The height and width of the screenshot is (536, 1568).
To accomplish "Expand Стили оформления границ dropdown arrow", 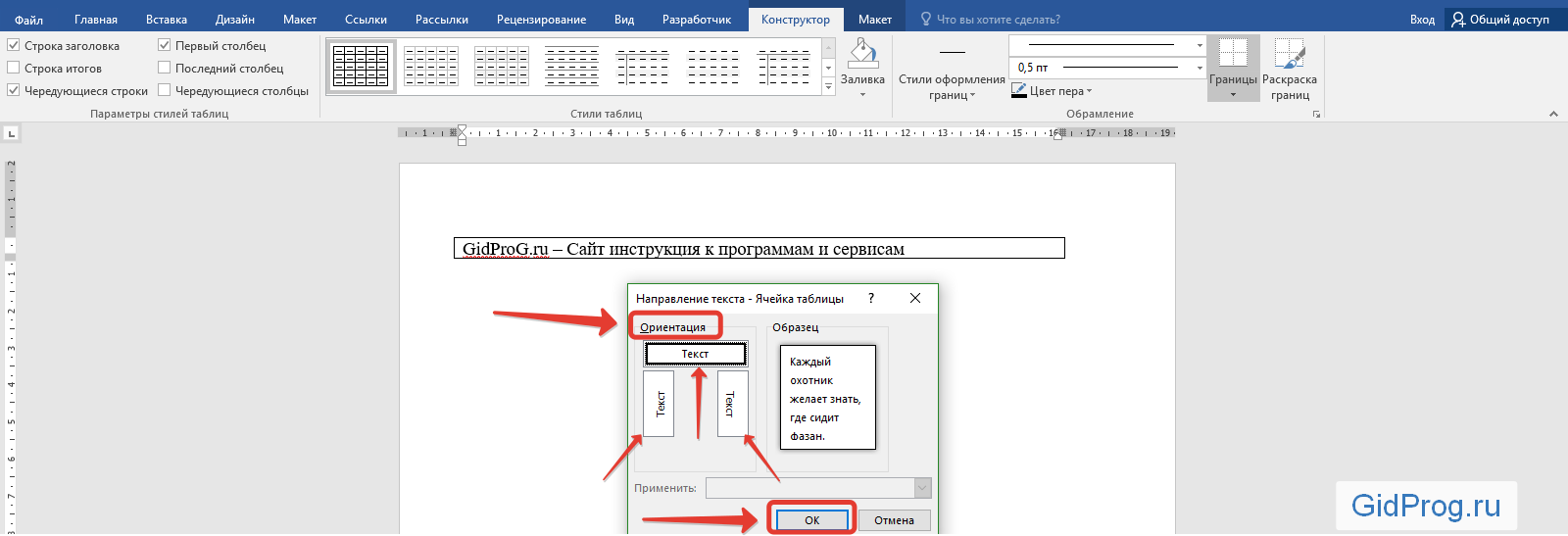I will tap(972, 95).
